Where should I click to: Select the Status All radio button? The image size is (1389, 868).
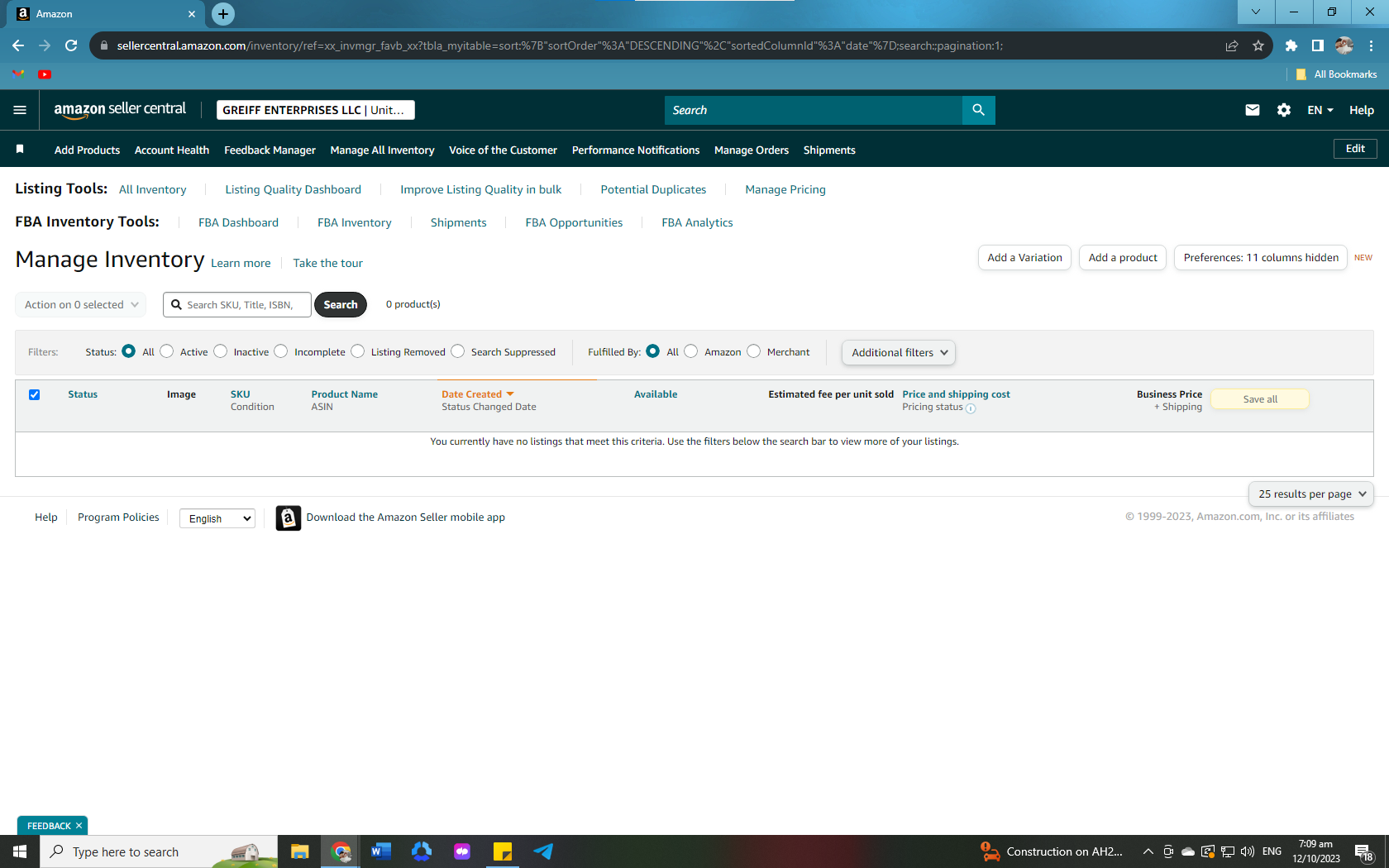[x=128, y=351]
